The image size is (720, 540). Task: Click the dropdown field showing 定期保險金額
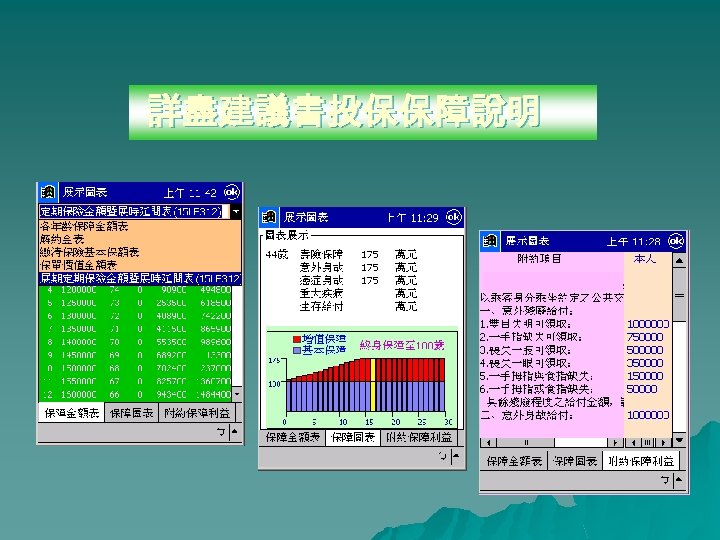click(134, 211)
